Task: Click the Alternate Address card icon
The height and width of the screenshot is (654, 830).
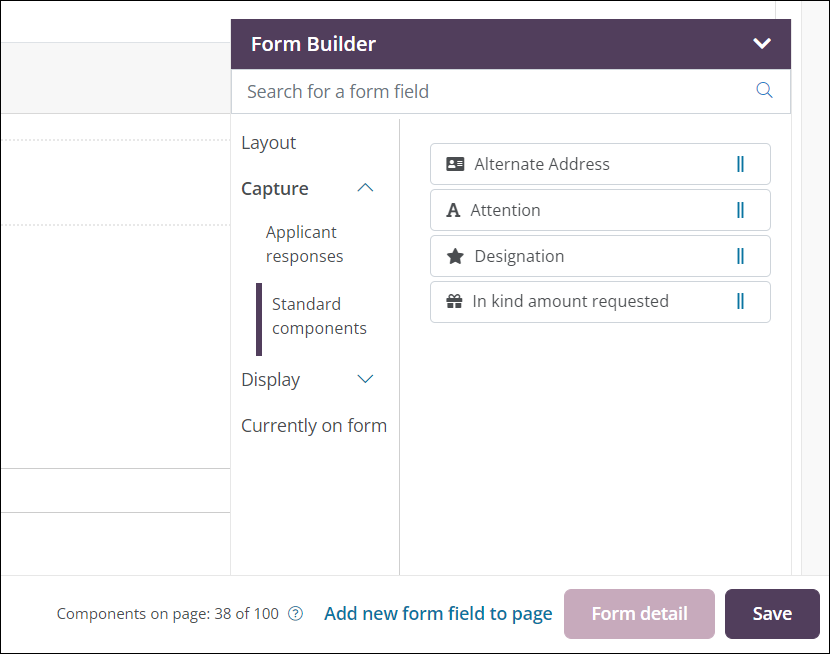Action: tap(455, 164)
